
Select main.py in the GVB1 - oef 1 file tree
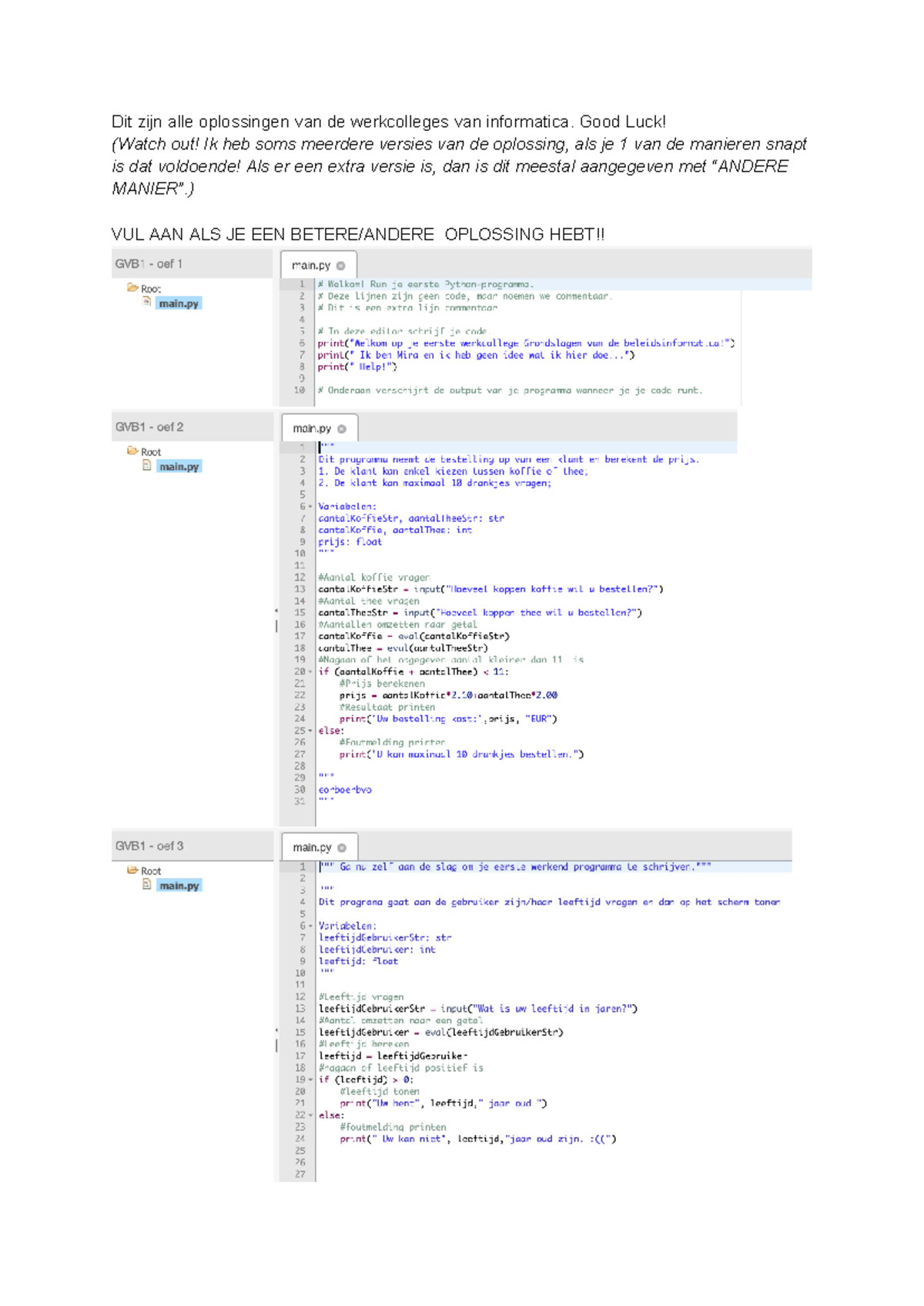pyautogui.click(x=179, y=303)
